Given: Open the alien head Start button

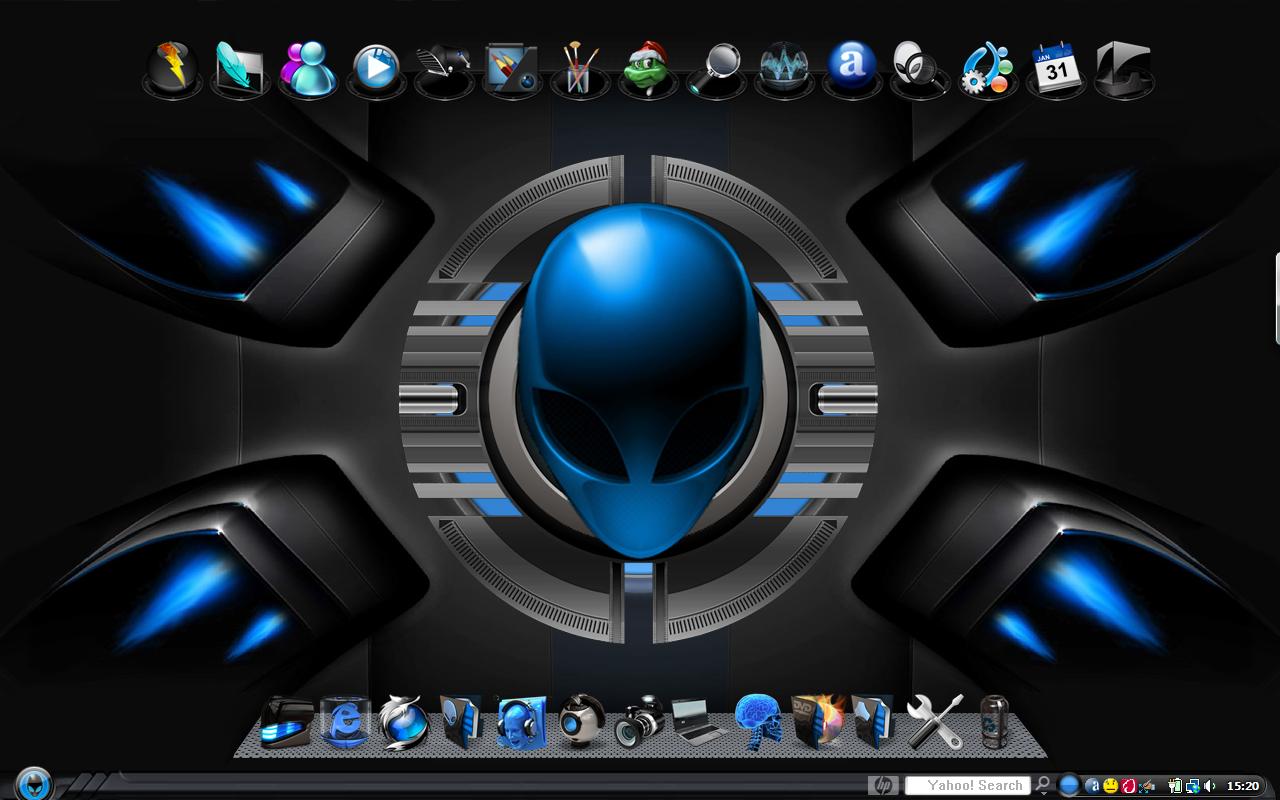Looking at the screenshot, I should pyautogui.click(x=34, y=782).
